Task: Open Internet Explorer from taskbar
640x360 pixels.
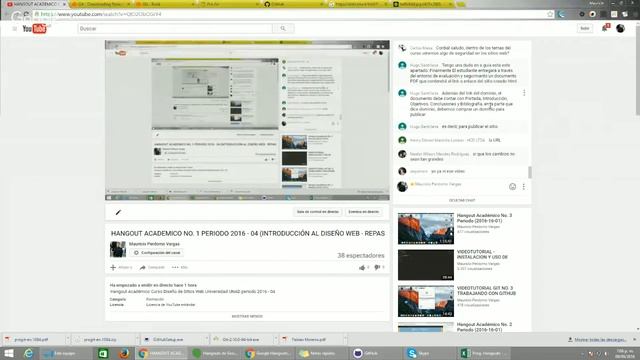Action: [28, 353]
